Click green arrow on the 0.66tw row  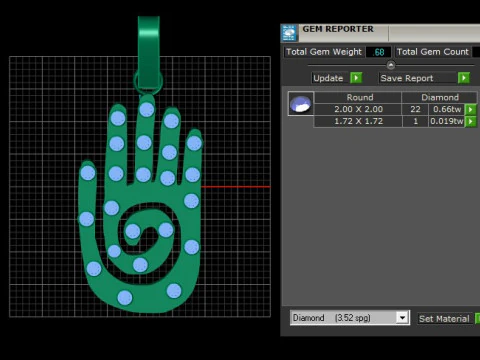(x=470, y=109)
